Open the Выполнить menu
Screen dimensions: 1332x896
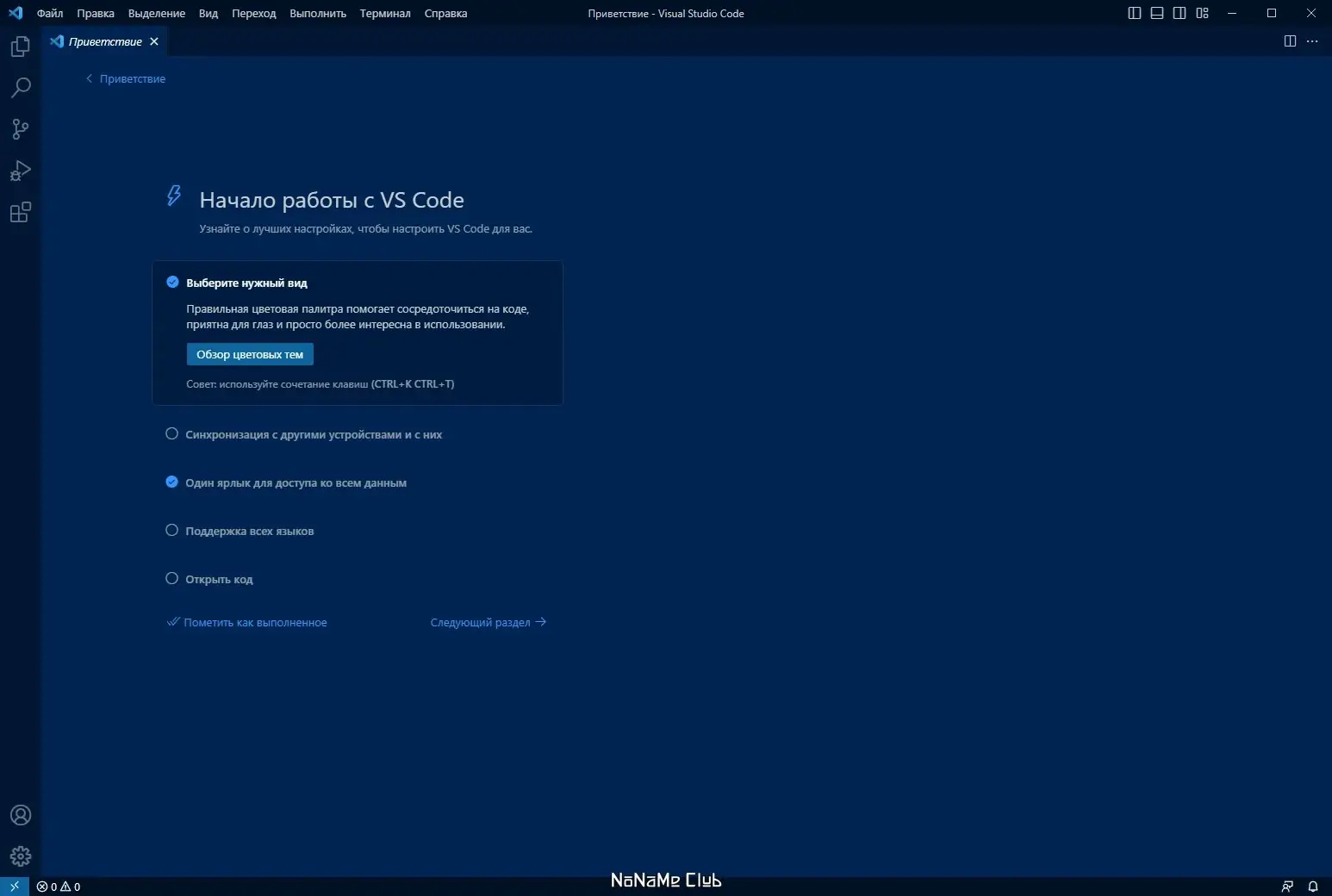point(318,13)
